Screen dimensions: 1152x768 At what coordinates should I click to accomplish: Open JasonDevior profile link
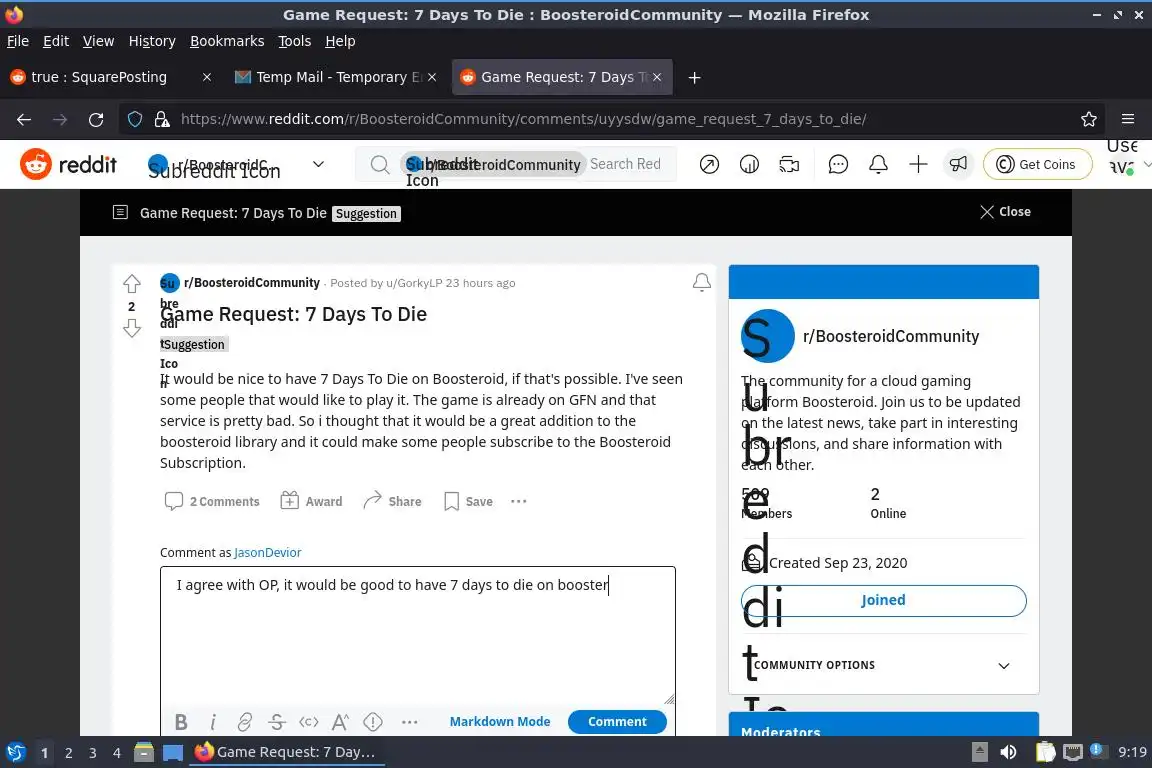[267, 553]
